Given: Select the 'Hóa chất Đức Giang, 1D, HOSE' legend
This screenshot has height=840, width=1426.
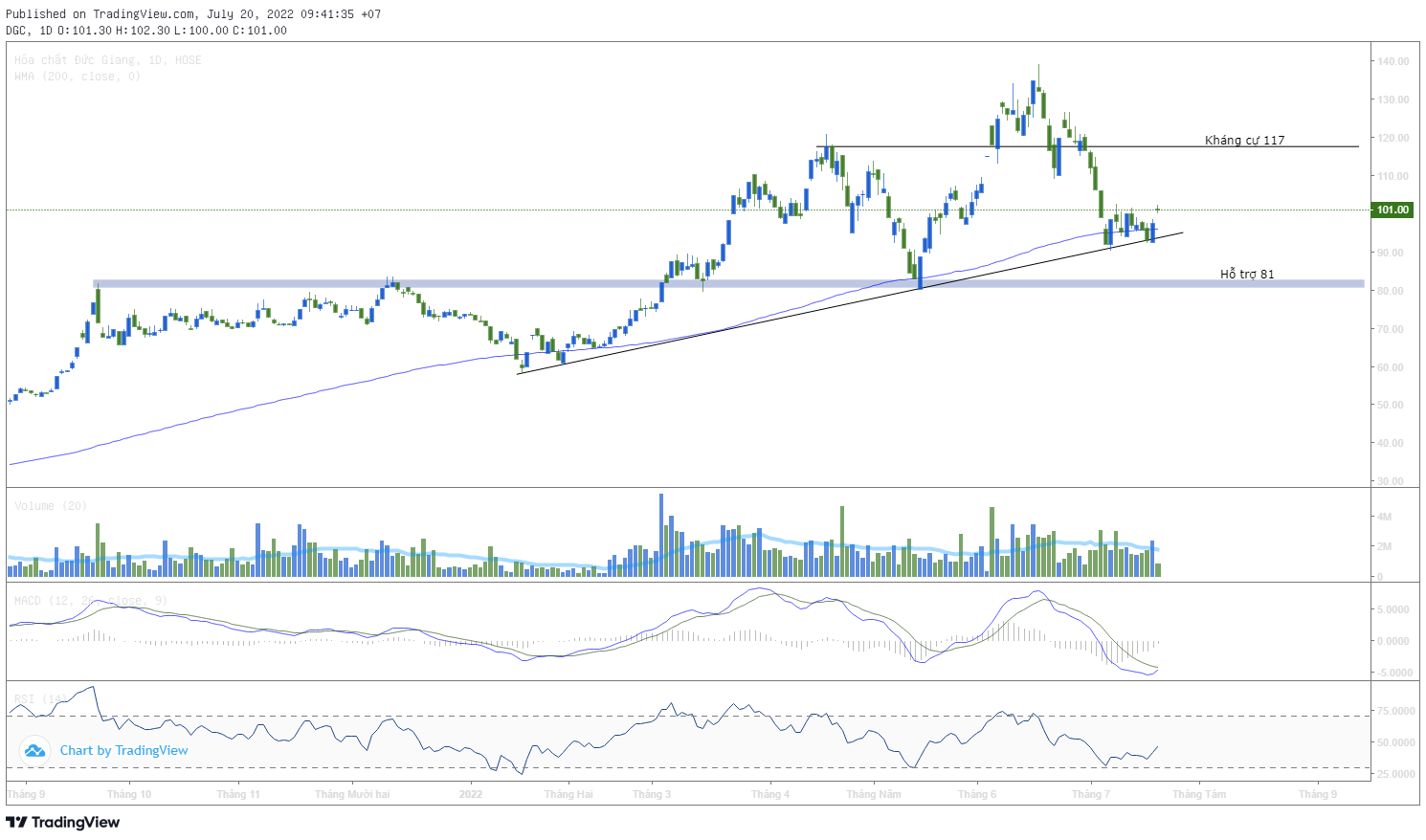Looking at the screenshot, I should pyautogui.click(x=108, y=60).
